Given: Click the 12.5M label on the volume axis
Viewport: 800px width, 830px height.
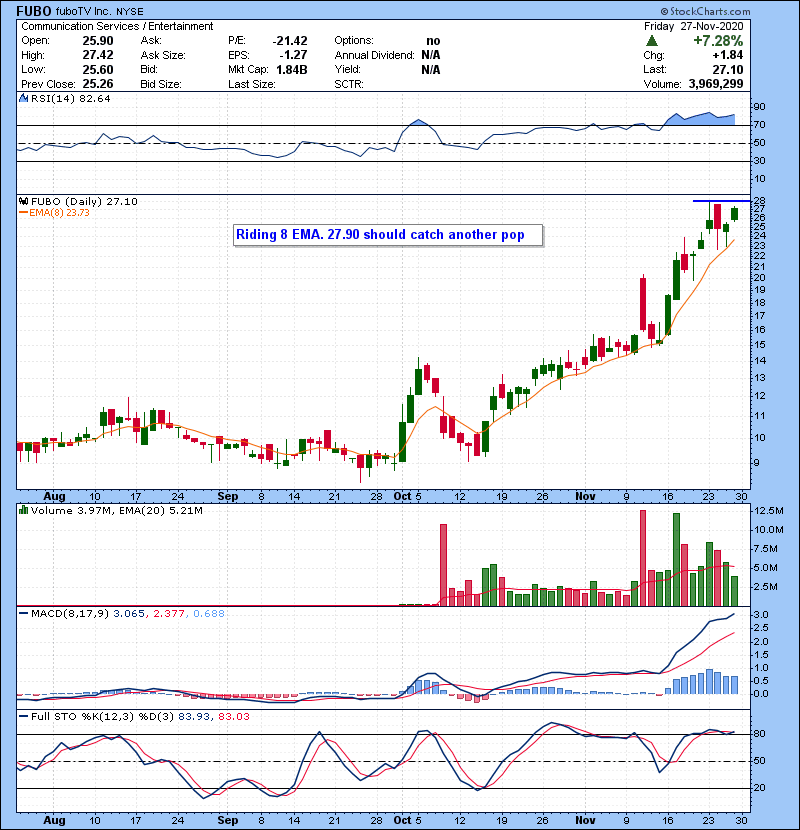Looking at the screenshot, I should (x=769, y=511).
